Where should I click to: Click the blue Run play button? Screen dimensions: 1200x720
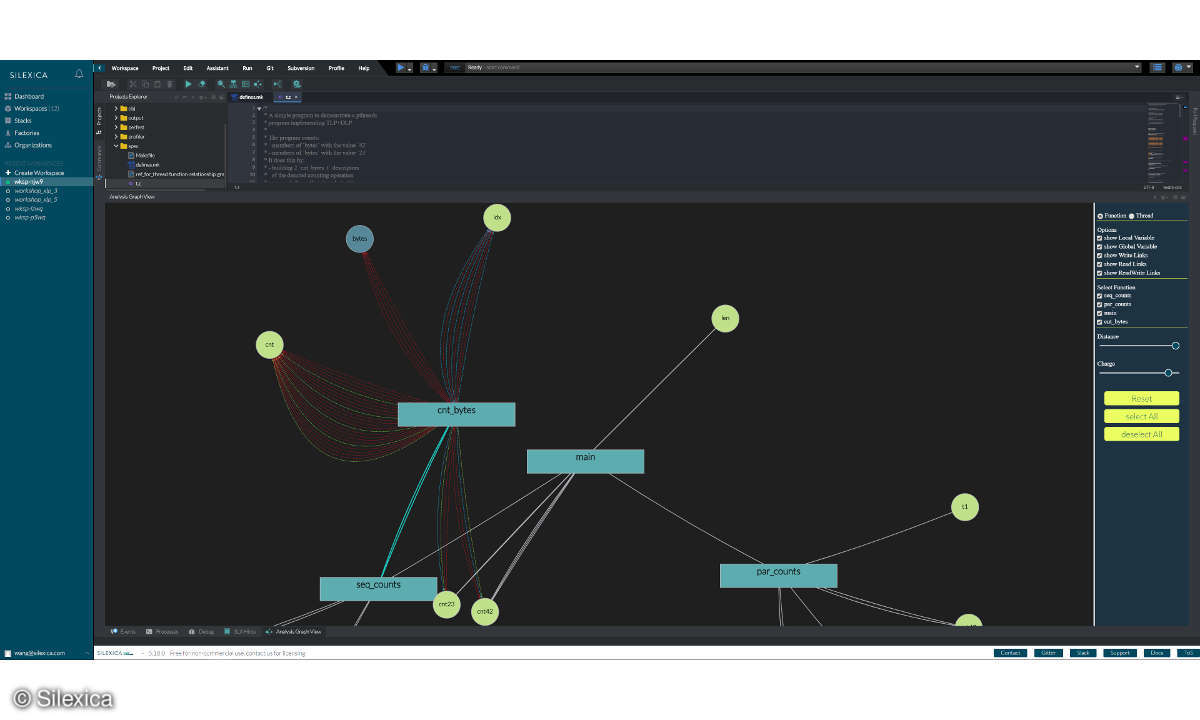(x=400, y=68)
